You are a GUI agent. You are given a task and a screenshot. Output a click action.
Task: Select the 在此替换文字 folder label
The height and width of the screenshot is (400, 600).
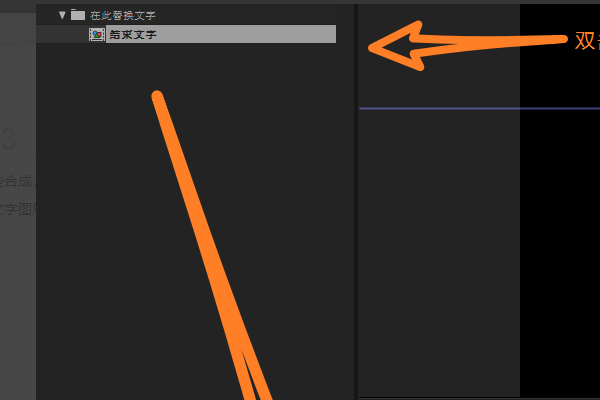[123, 15]
